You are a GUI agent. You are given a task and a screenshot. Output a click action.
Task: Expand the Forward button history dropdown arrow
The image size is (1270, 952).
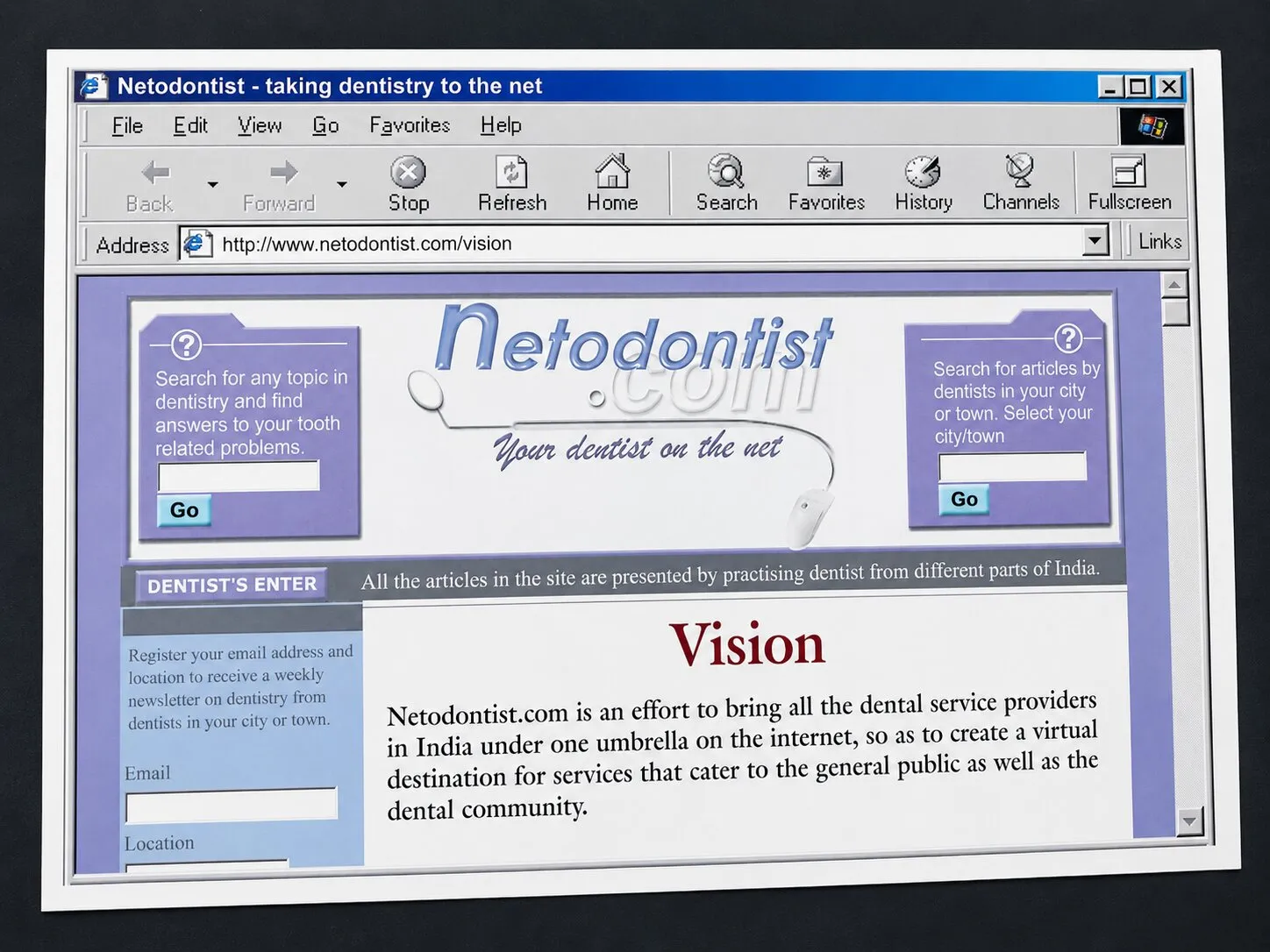coord(342,184)
